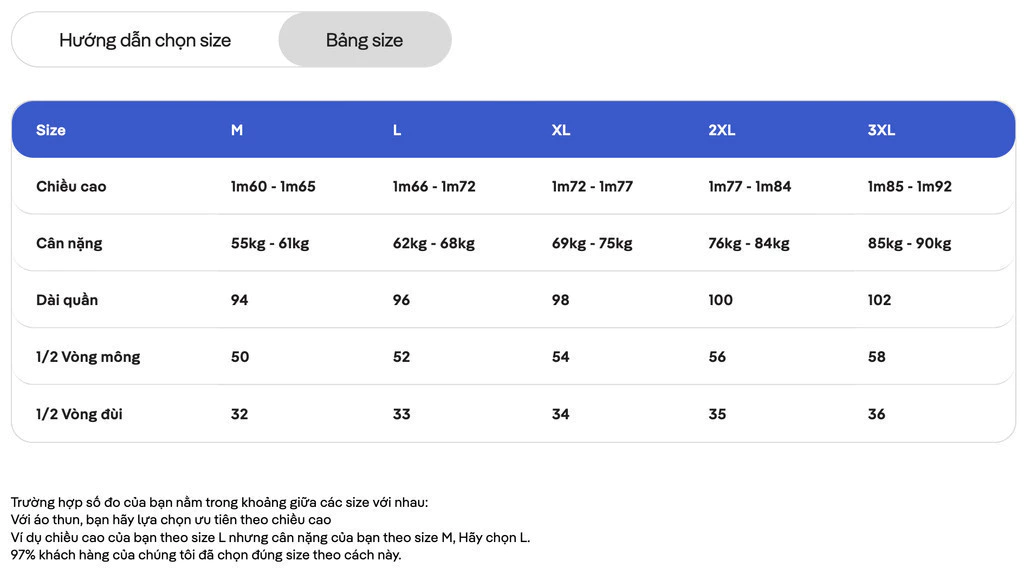Pick the 3XL size column header
Image resolution: width=1024 pixels, height=581 pixels.
[x=882, y=130]
